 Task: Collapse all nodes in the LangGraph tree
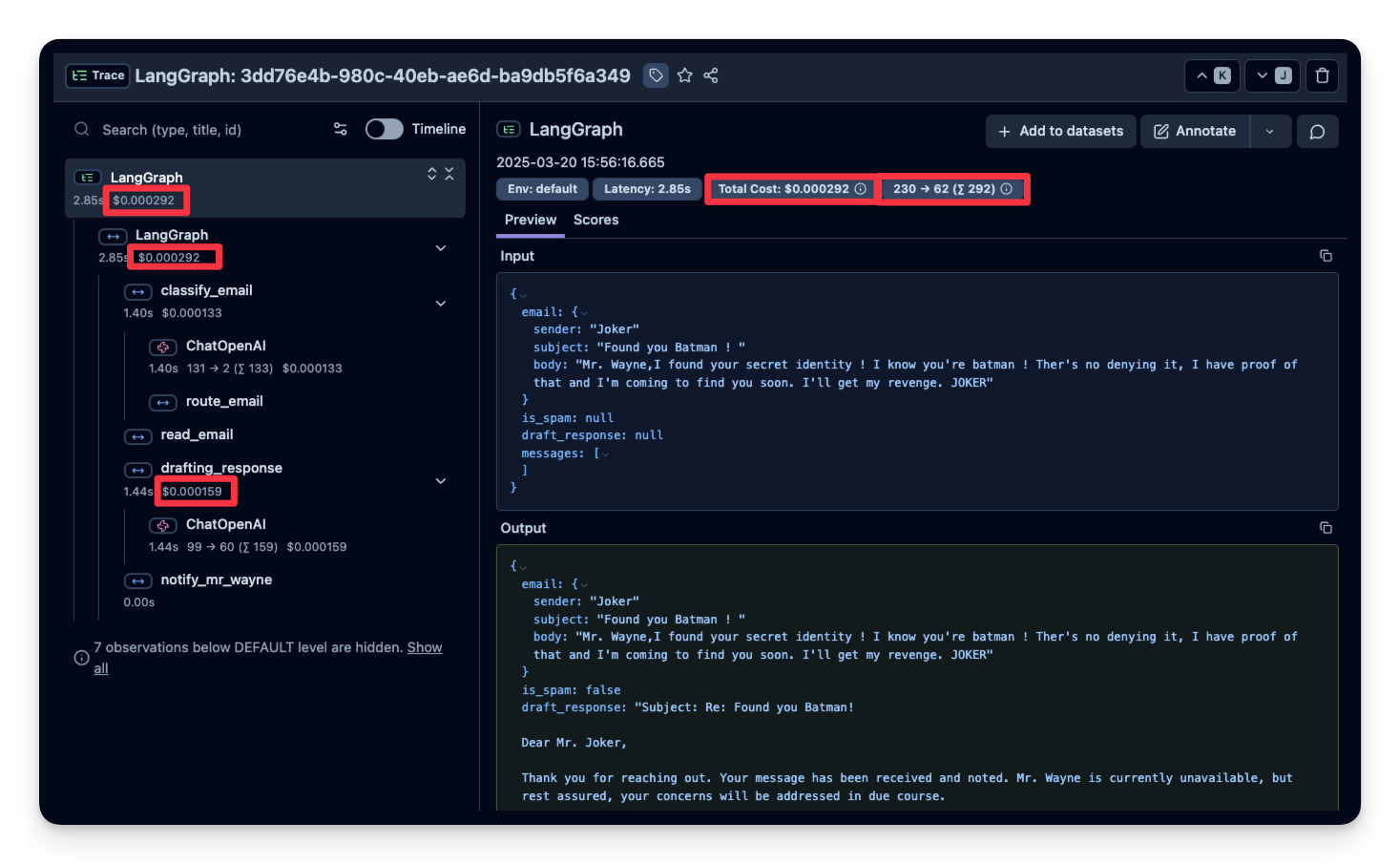[449, 174]
